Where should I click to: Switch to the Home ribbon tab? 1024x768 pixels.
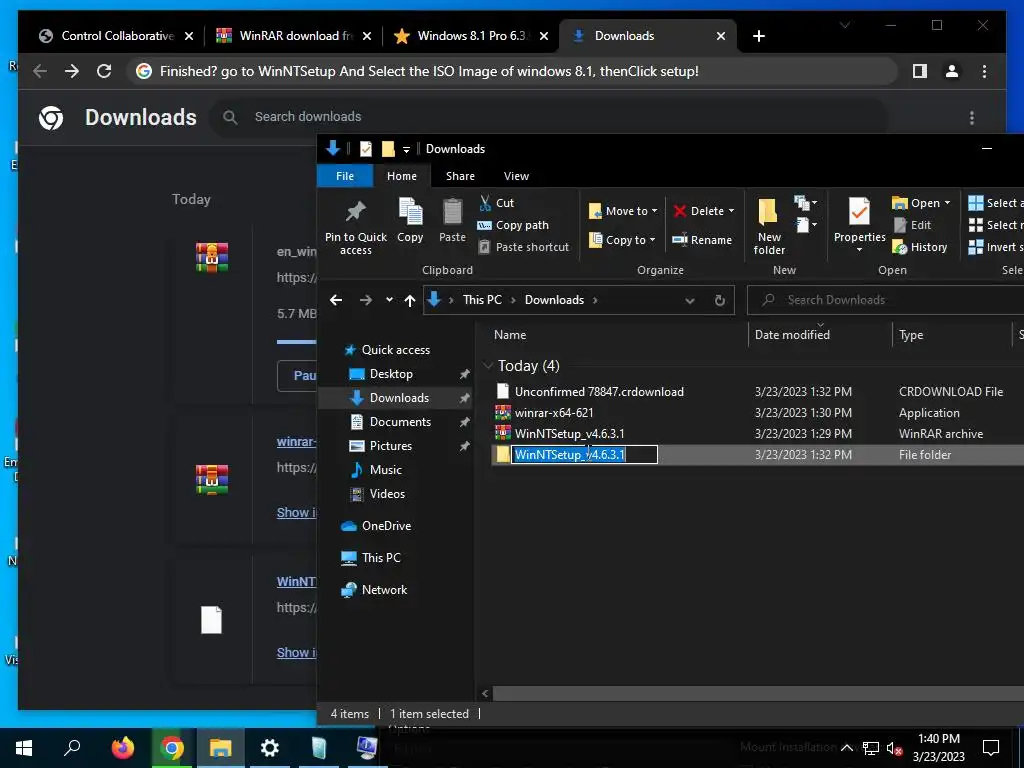point(402,176)
